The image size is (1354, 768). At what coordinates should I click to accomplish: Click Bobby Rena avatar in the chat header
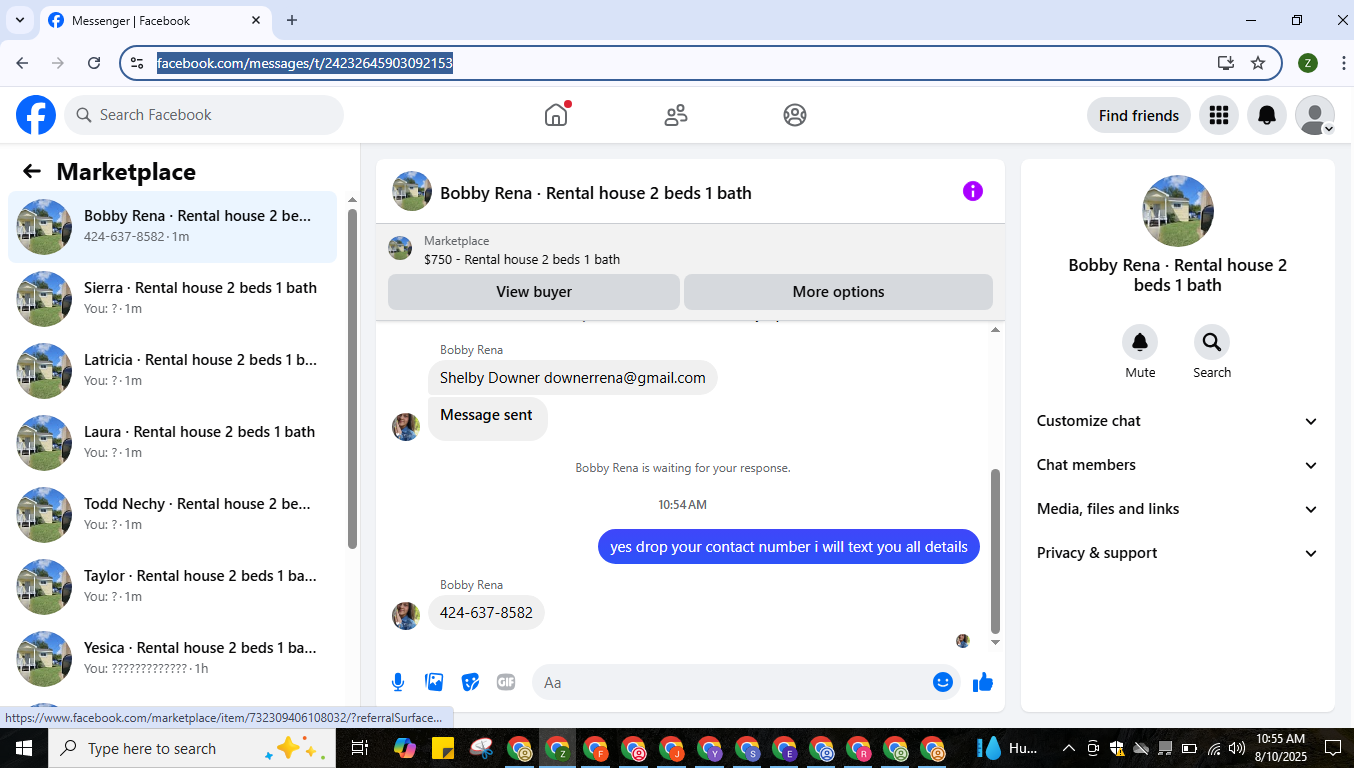[x=412, y=191]
